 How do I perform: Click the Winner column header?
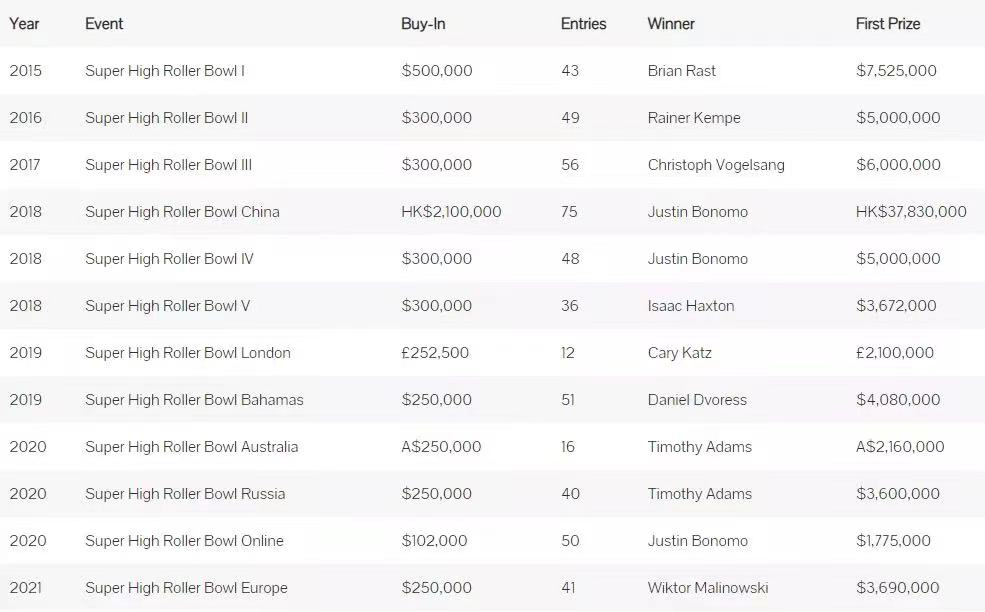[x=671, y=24]
